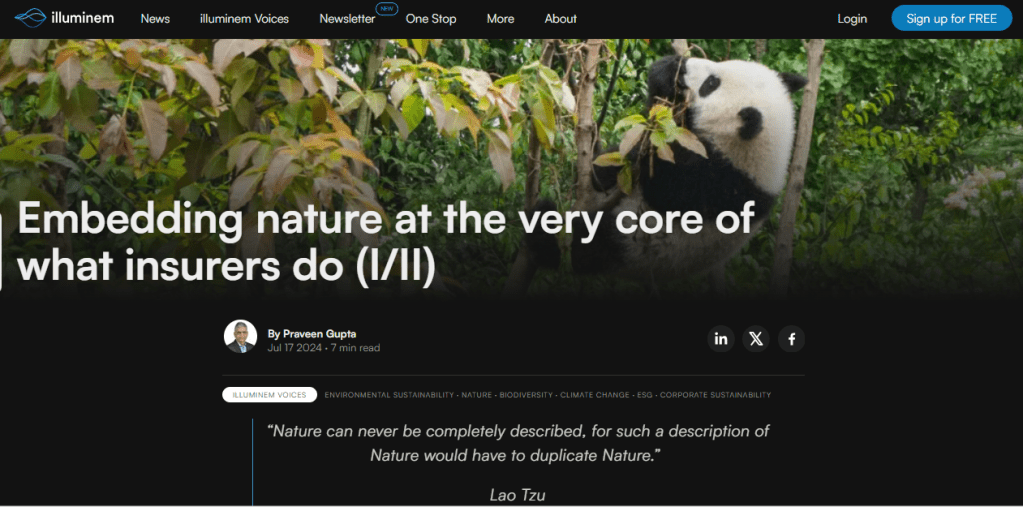Select About in the top navigation
Viewport: 1023px width, 507px height.
[x=560, y=19]
